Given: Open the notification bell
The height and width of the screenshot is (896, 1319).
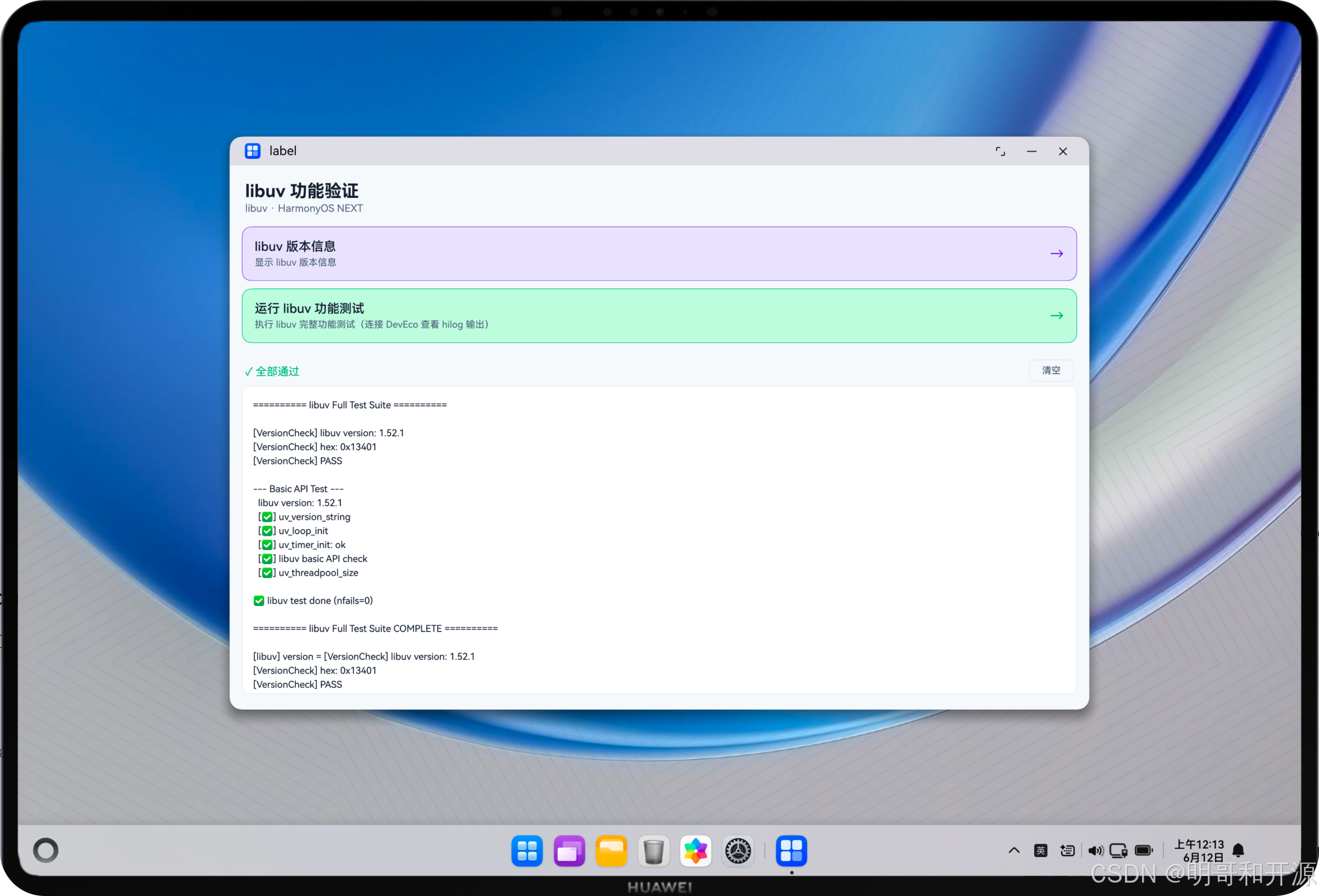Looking at the screenshot, I should [x=1238, y=850].
